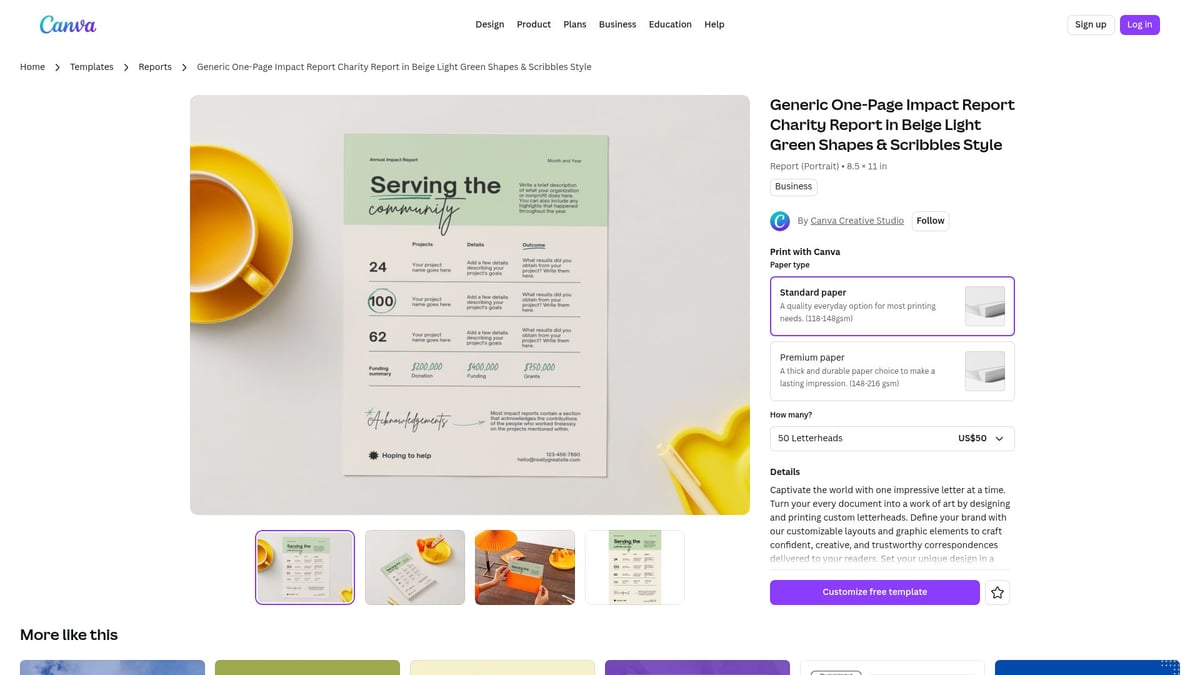Click the Log in button
Image resolution: width=1200 pixels, height=675 pixels.
pyautogui.click(x=1139, y=24)
